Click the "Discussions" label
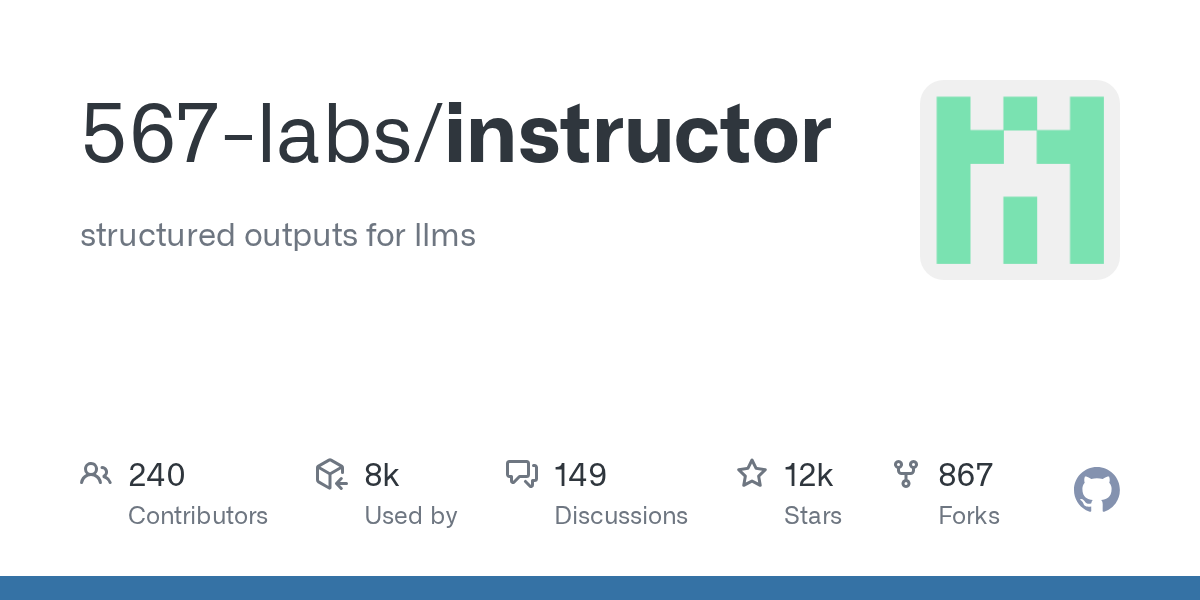This screenshot has height=600, width=1200. click(x=621, y=516)
